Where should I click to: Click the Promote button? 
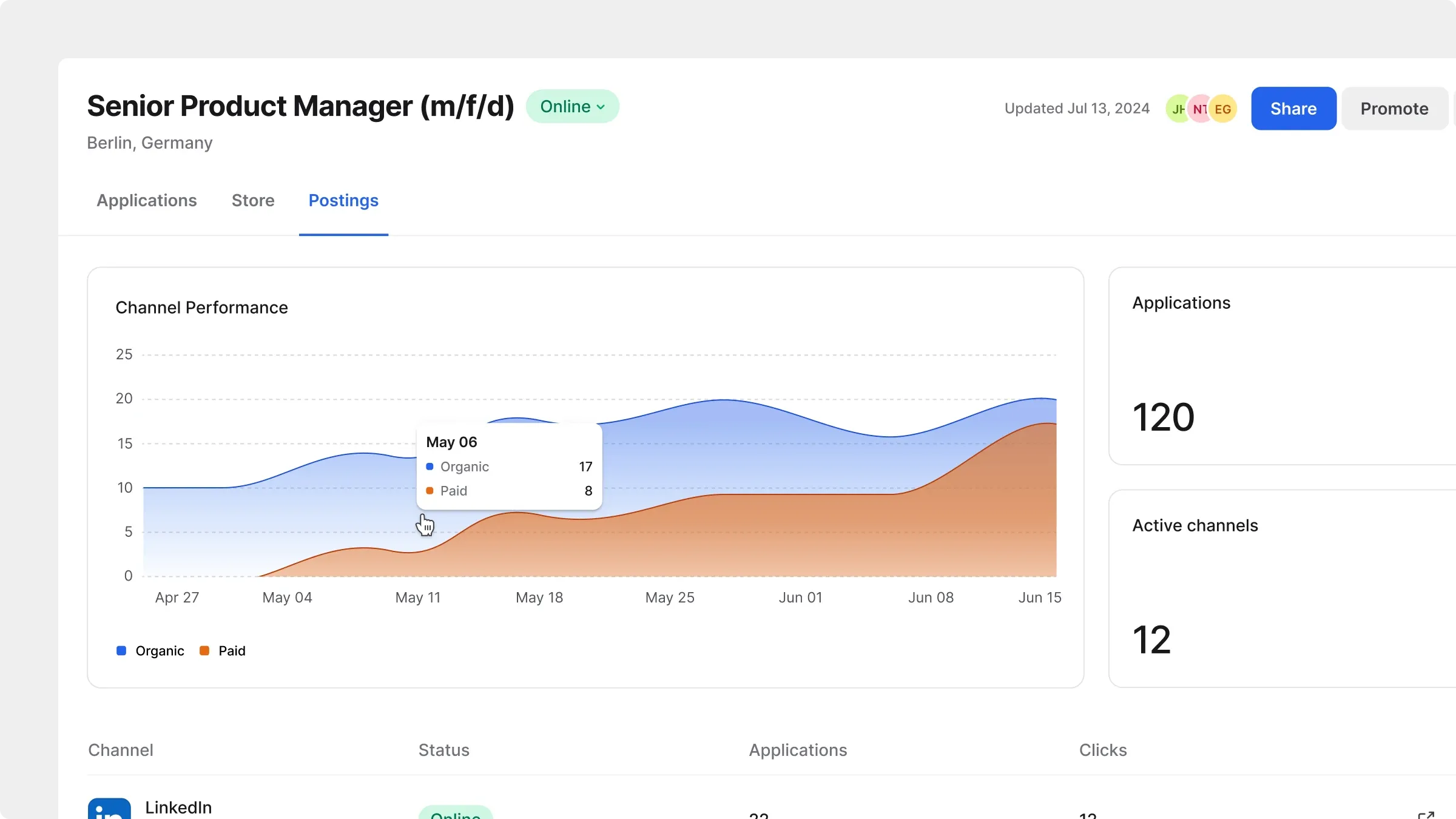tap(1394, 109)
